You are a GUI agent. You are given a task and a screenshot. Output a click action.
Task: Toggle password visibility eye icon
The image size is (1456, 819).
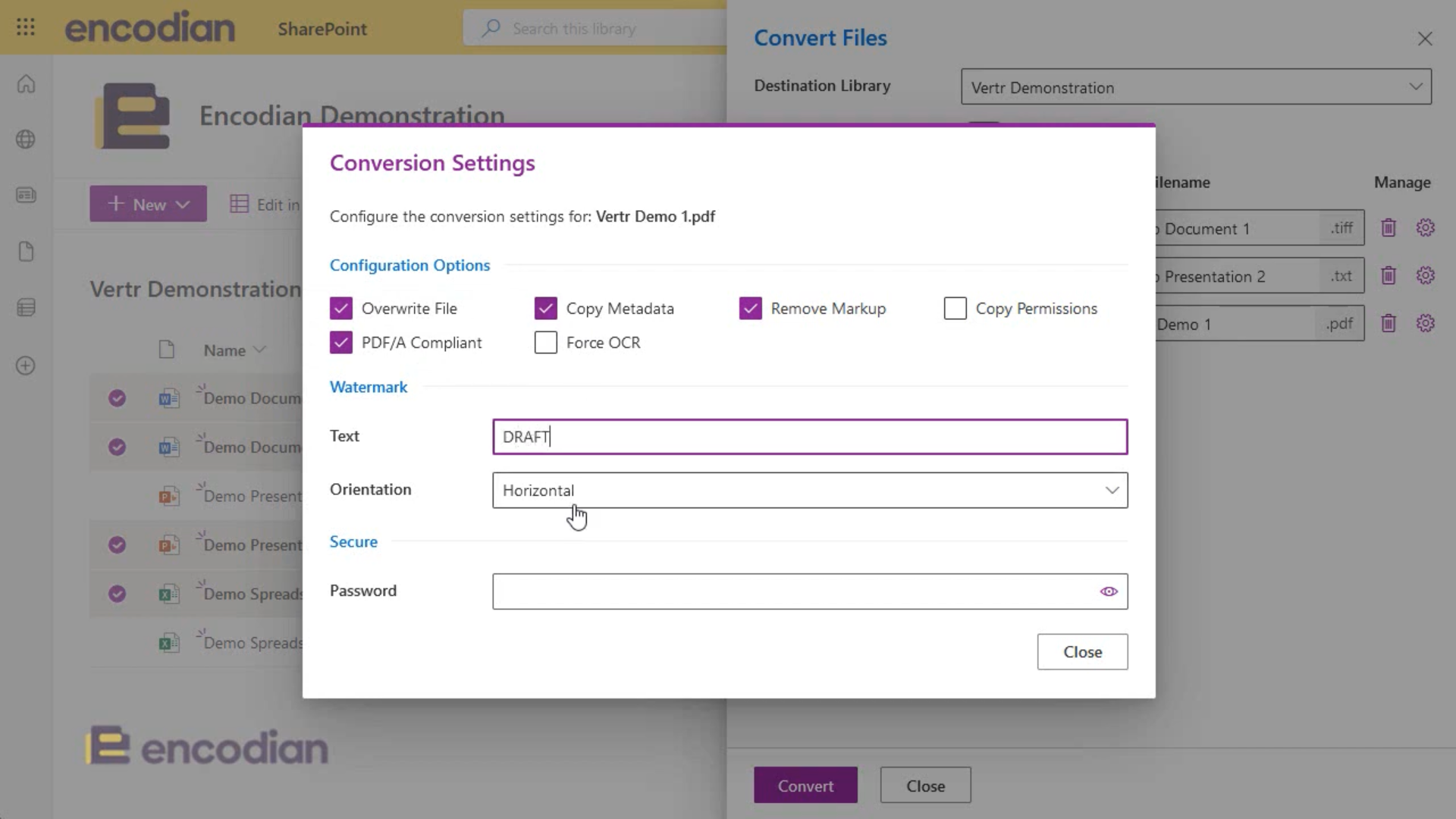(x=1109, y=591)
